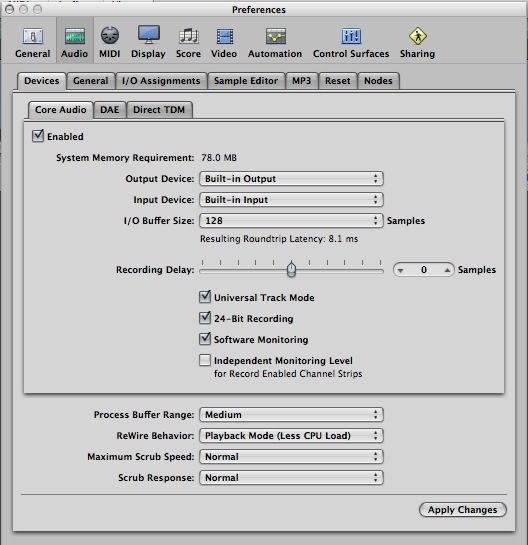Switch to Score preferences icon
528x545 pixels.
pos(188,36)
